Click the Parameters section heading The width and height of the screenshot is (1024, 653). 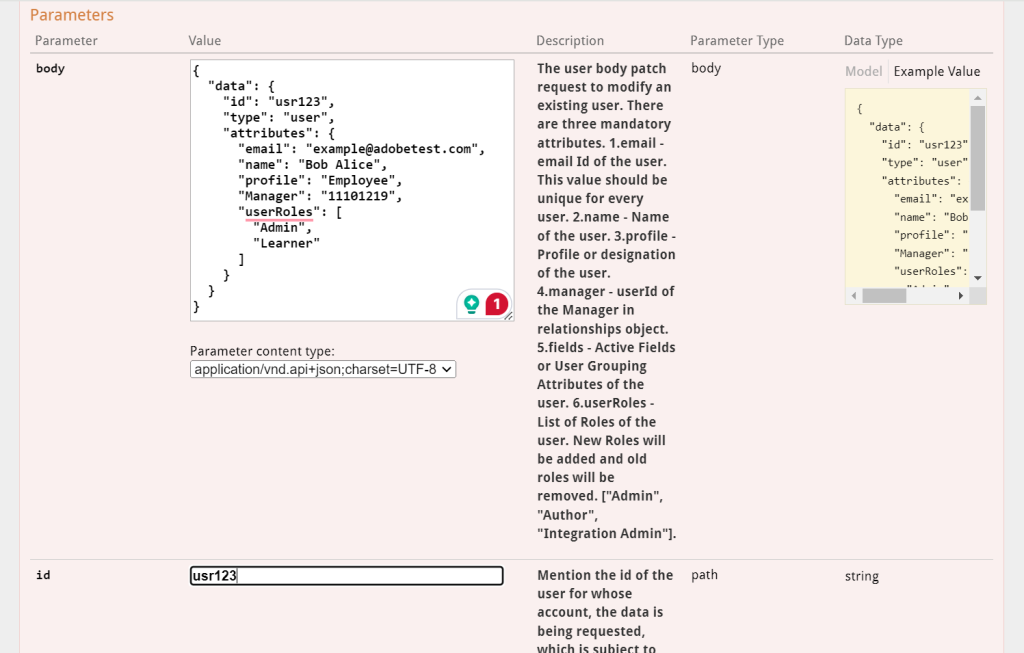(71, 14)
